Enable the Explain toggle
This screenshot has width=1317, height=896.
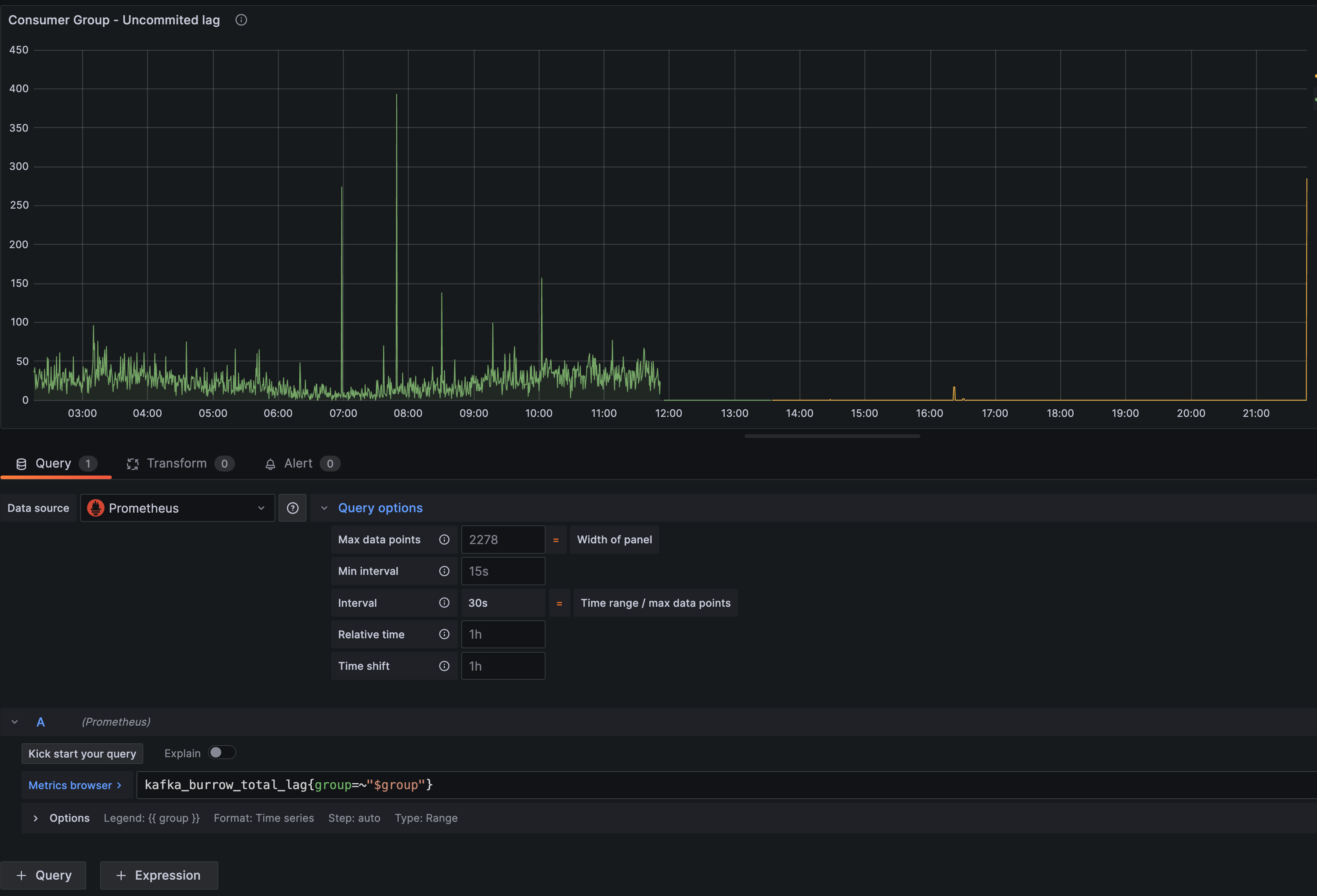tap(222, 752)
